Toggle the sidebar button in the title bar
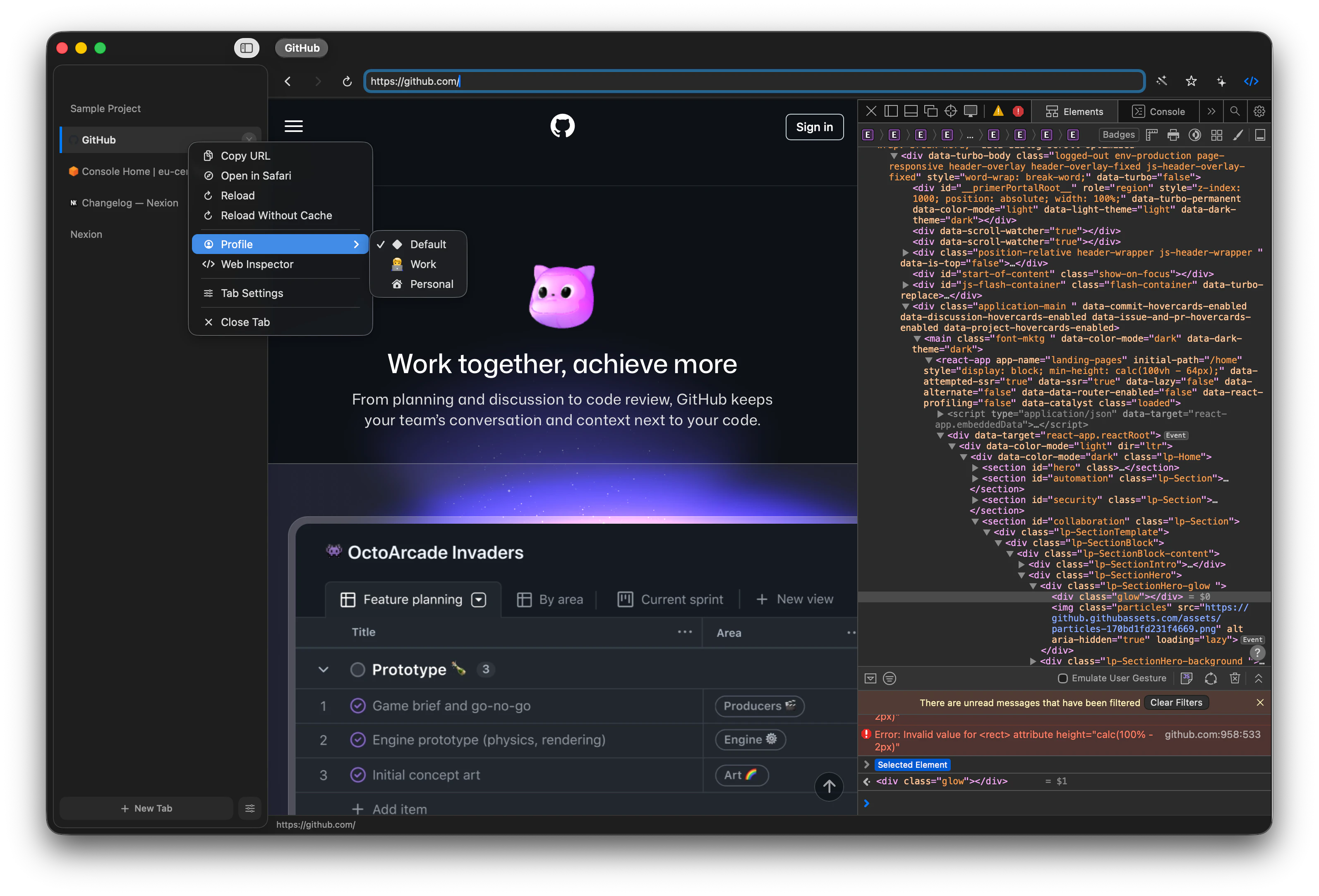 pos(246,48)
